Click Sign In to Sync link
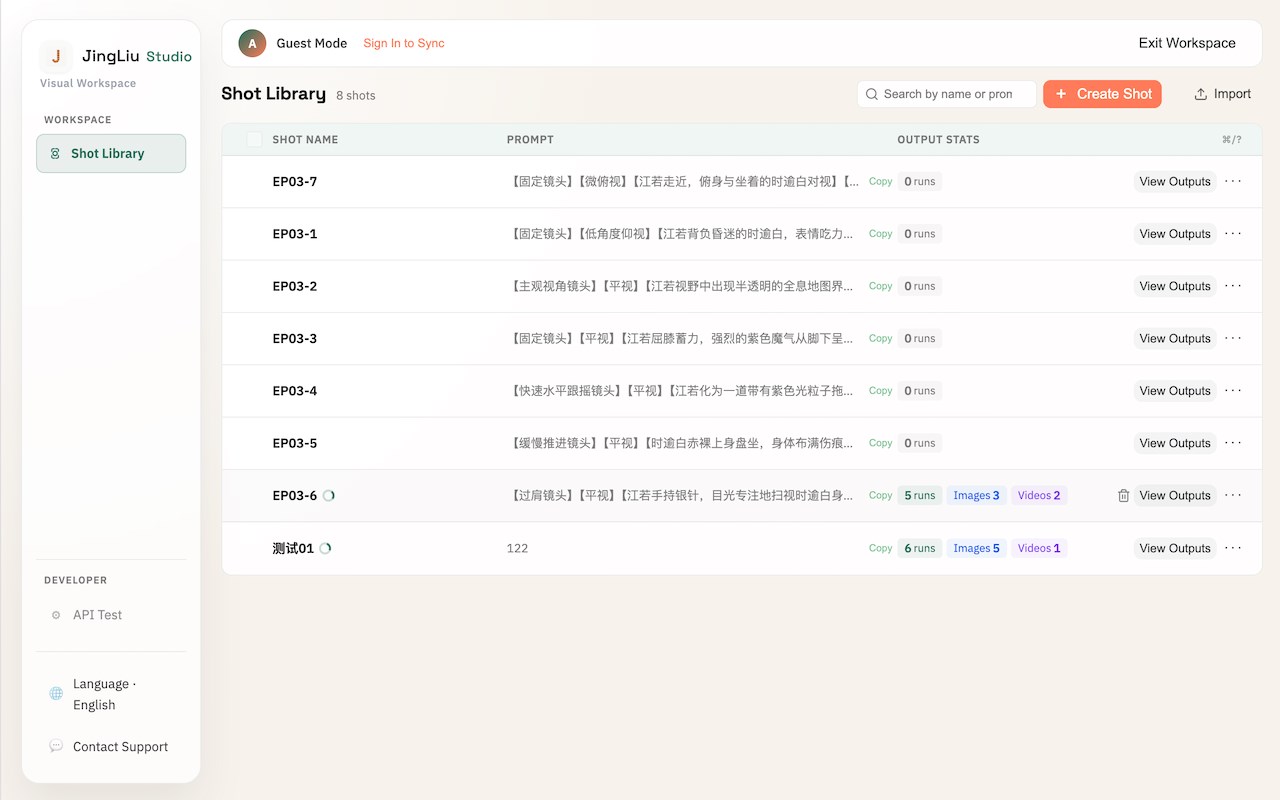The width and height of the screenshot is (1280, 800). [x=404, y=43]
